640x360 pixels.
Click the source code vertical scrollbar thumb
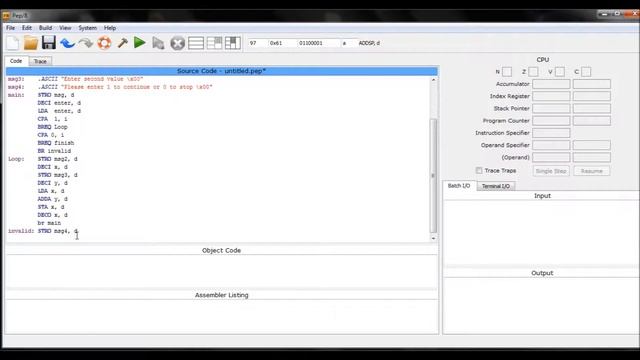[433, 176]
